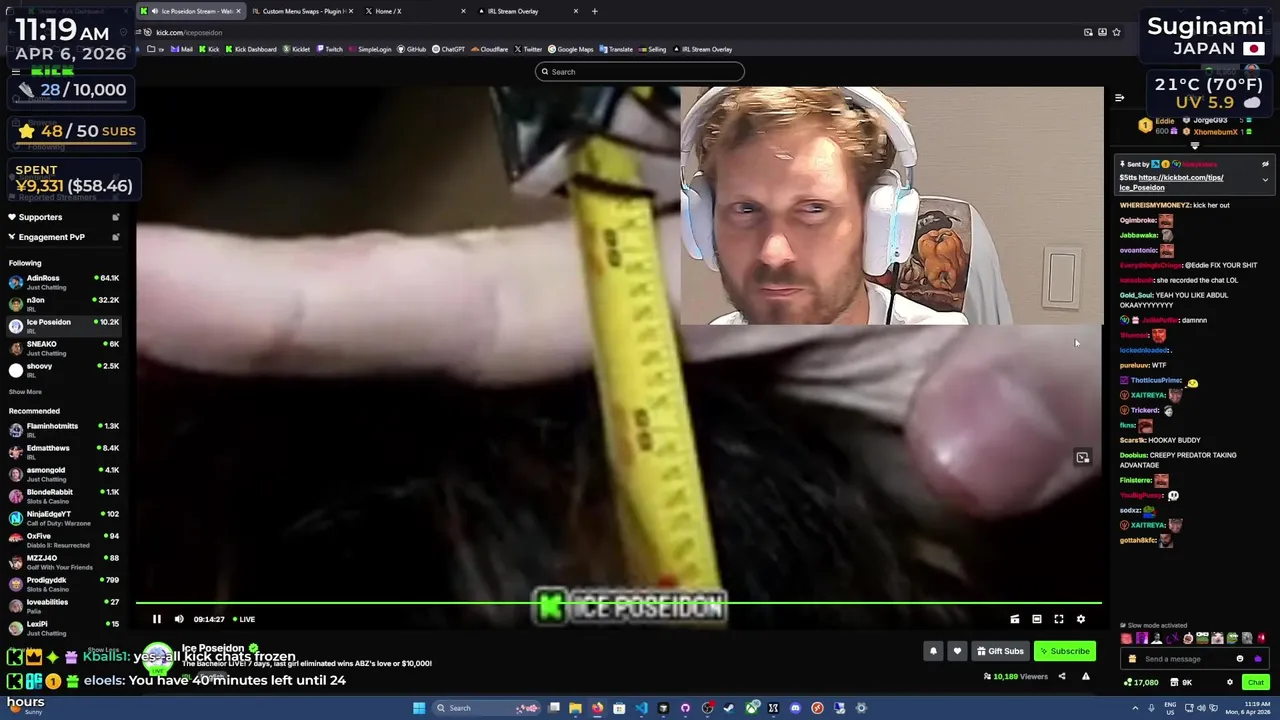Open the Twitch bookmark
This screenshot has height=720, width=1280.
[329, 49]
